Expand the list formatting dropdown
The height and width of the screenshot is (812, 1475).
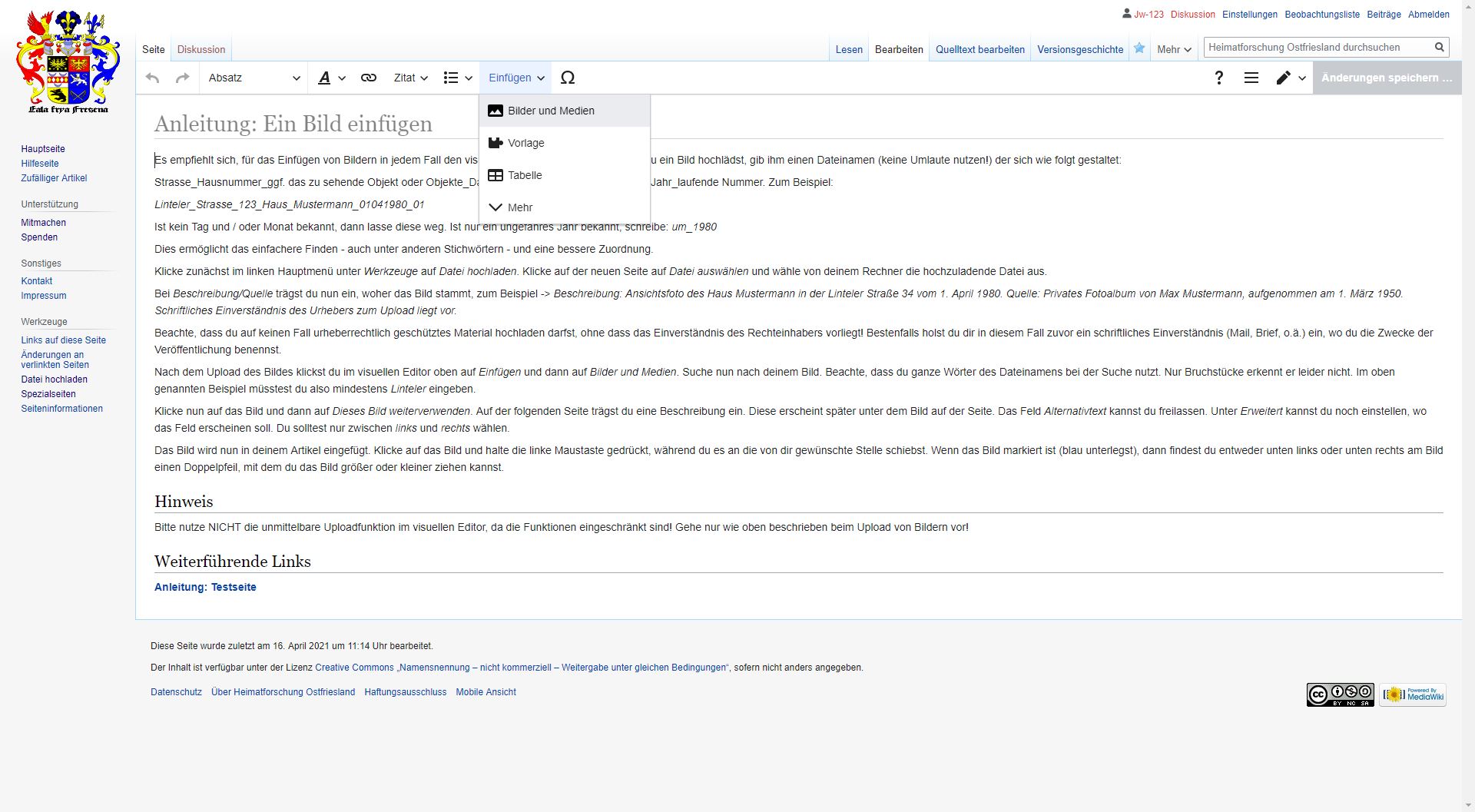pyautogui.click(x=458, y=78)
